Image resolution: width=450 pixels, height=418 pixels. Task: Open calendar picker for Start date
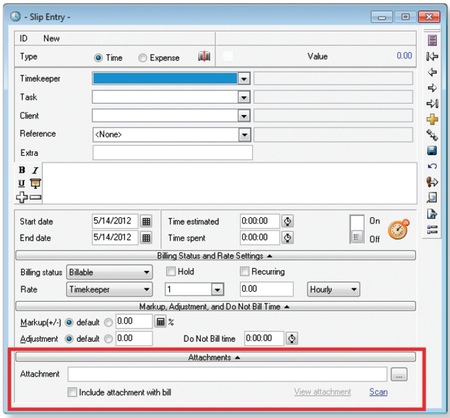146,221
